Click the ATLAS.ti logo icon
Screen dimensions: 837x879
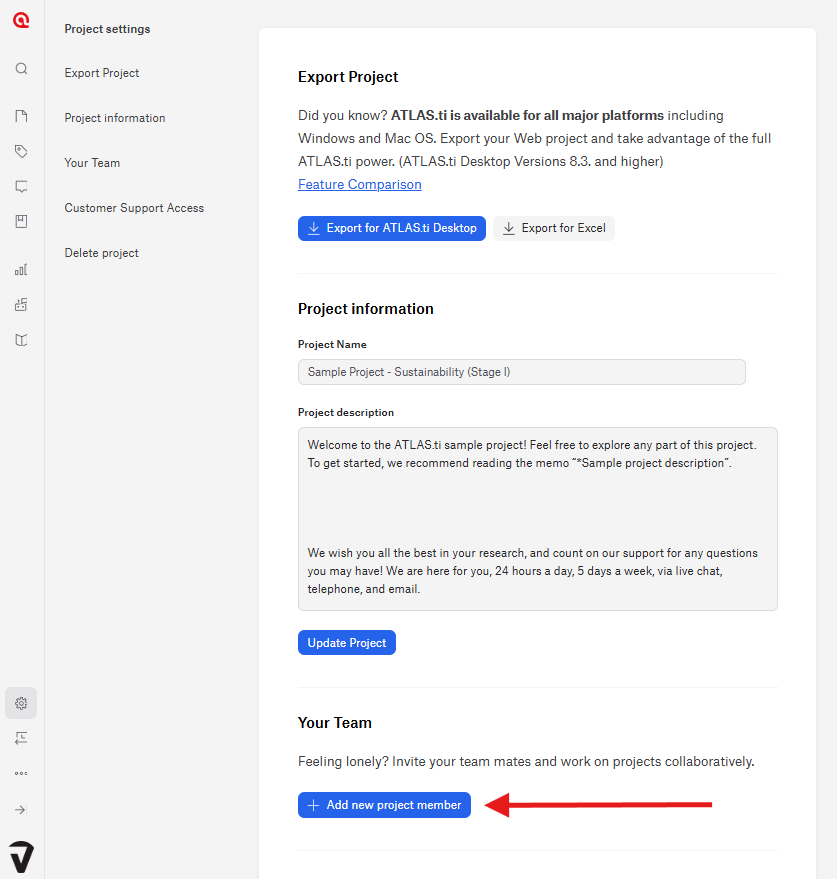click(x=21, y=21)
